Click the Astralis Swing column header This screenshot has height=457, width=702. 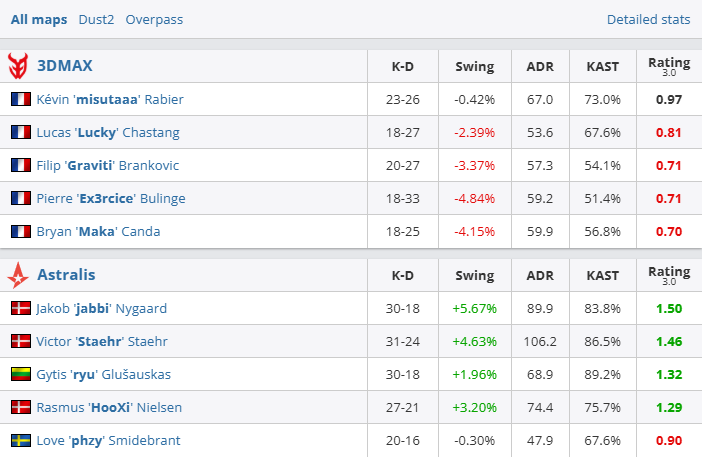click(x=475, y=274)
